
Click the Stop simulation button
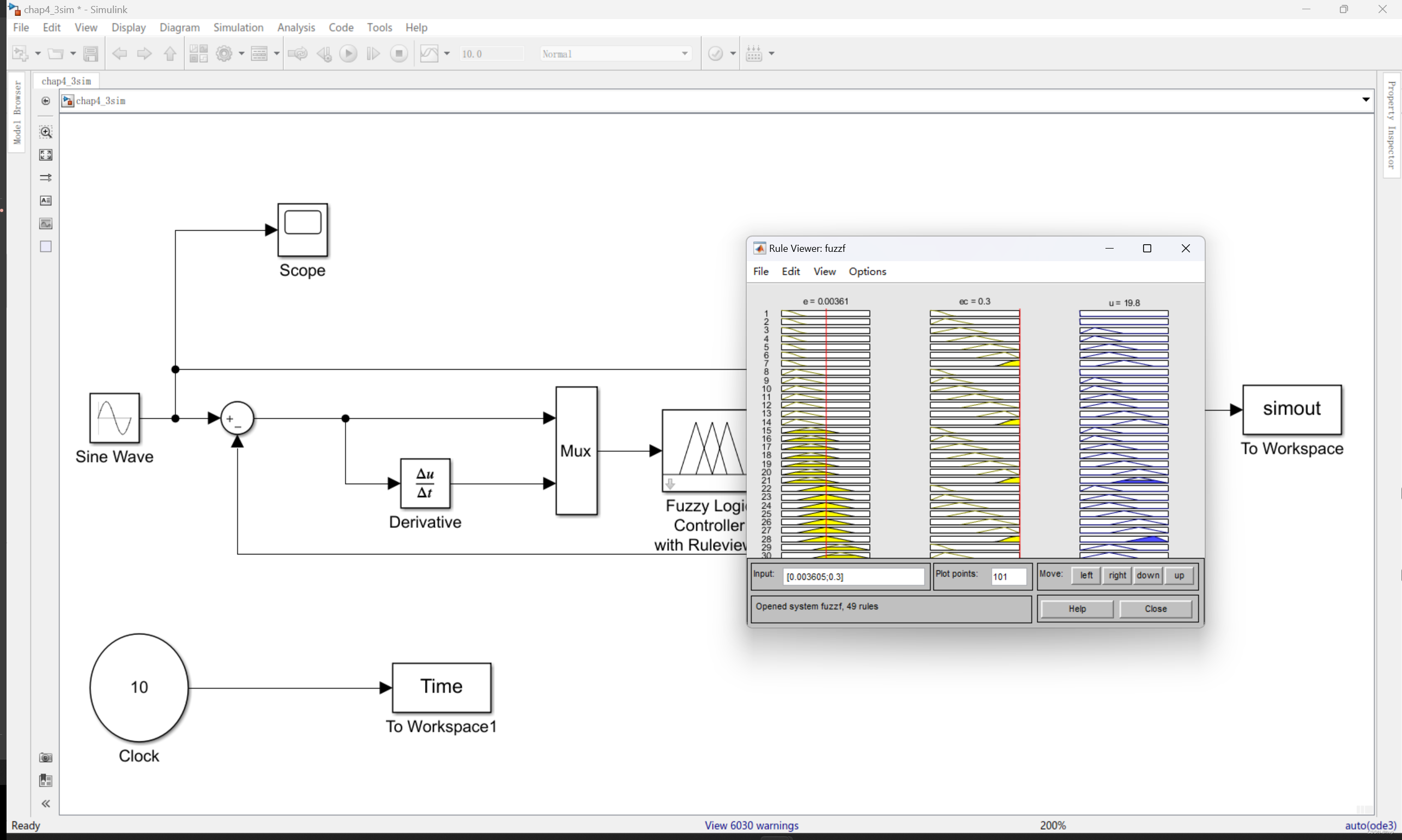coord(399,54)
